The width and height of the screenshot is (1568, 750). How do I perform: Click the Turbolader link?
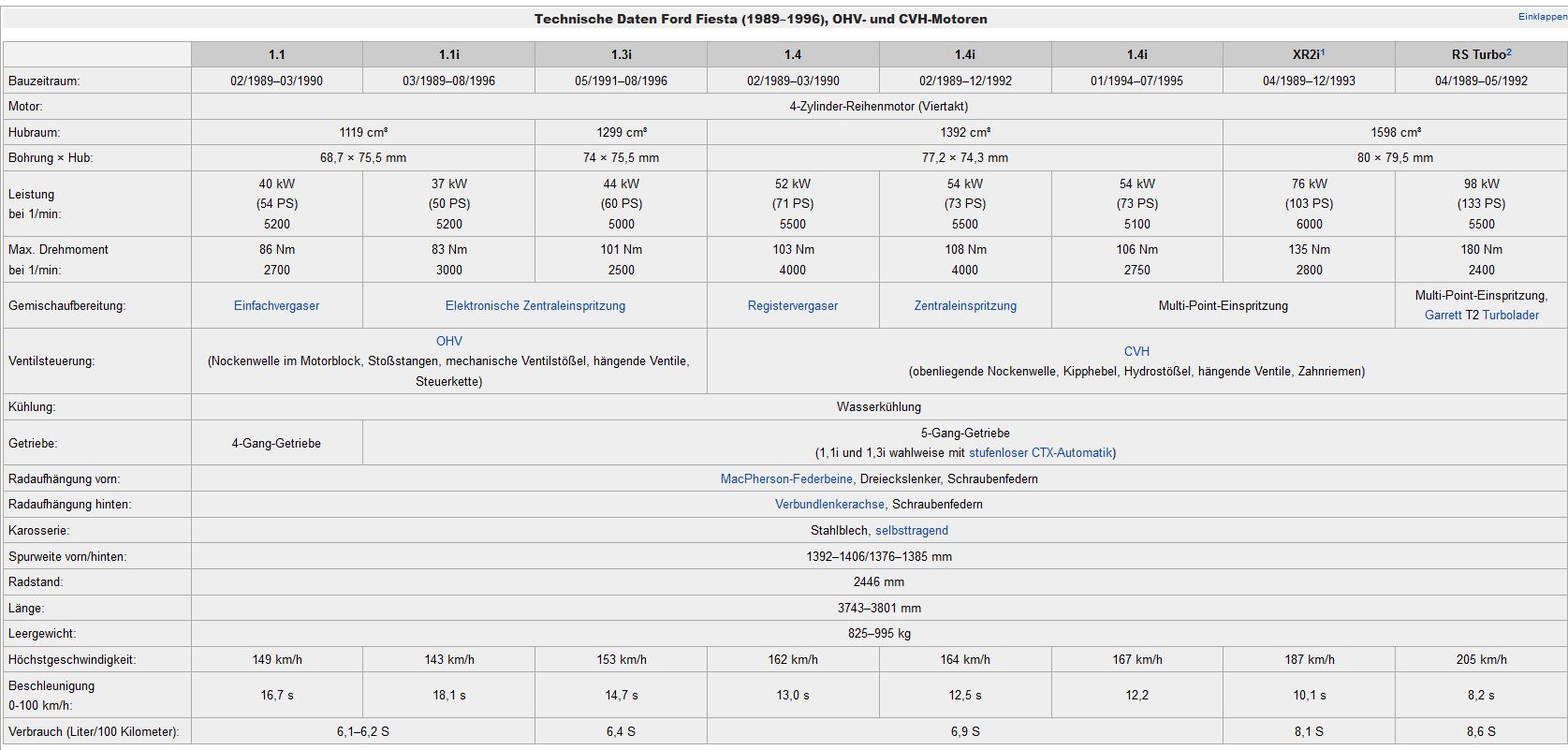coord(1510,315)
